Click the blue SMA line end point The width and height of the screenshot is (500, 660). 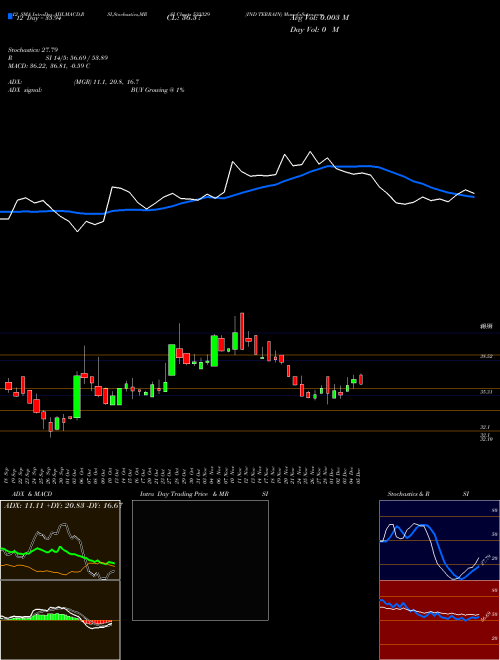474,197
